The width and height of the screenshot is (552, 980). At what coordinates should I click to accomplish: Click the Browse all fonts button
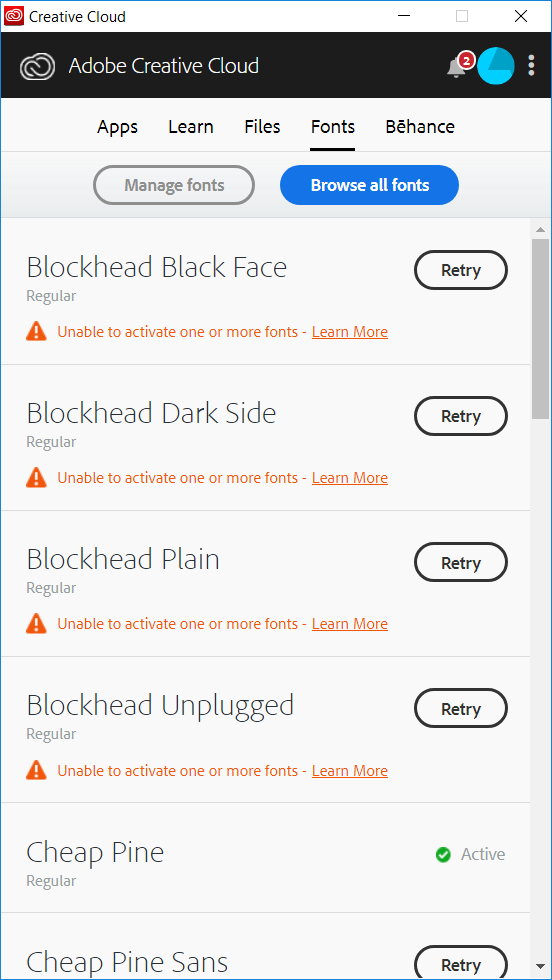tap(369, 185)
